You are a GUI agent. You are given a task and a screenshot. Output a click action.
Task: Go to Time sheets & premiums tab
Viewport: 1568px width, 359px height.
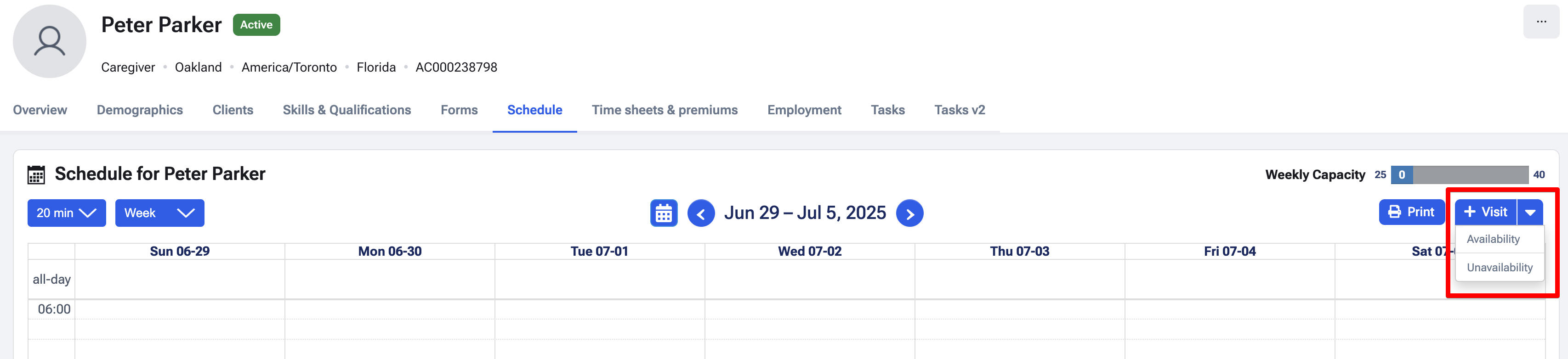(664, 110)
